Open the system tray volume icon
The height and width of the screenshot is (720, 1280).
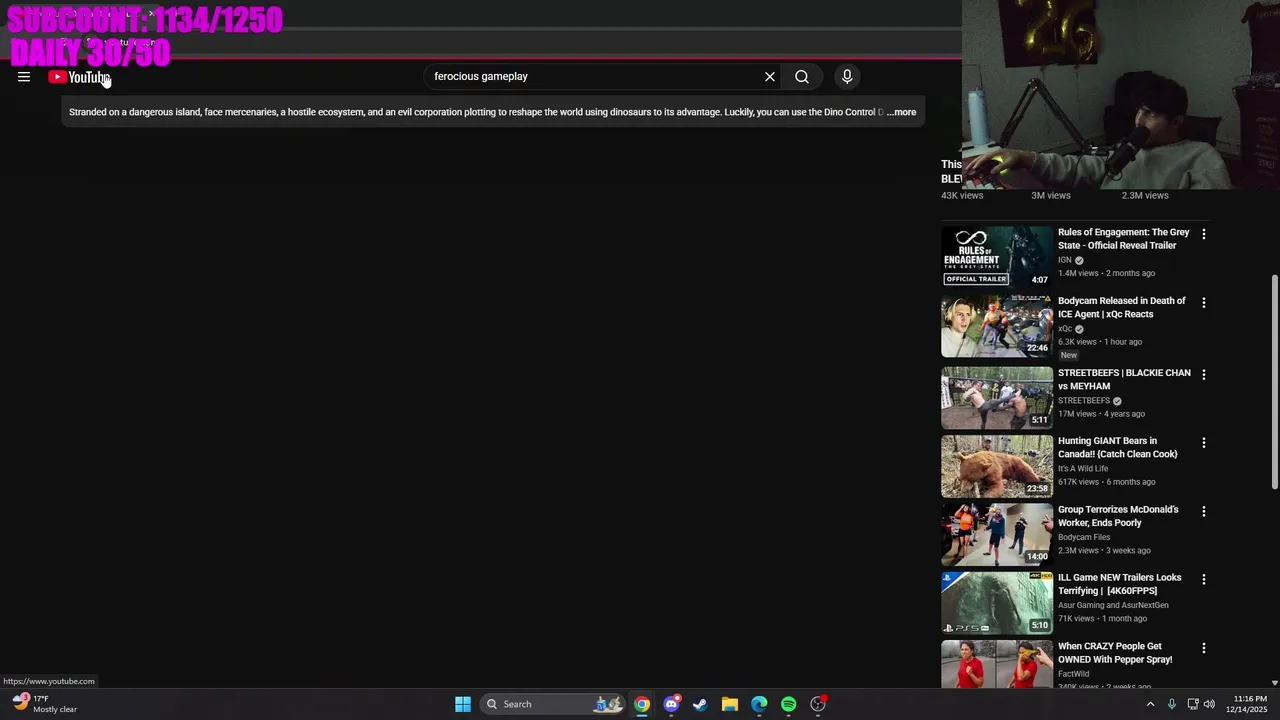[1210, 704]
